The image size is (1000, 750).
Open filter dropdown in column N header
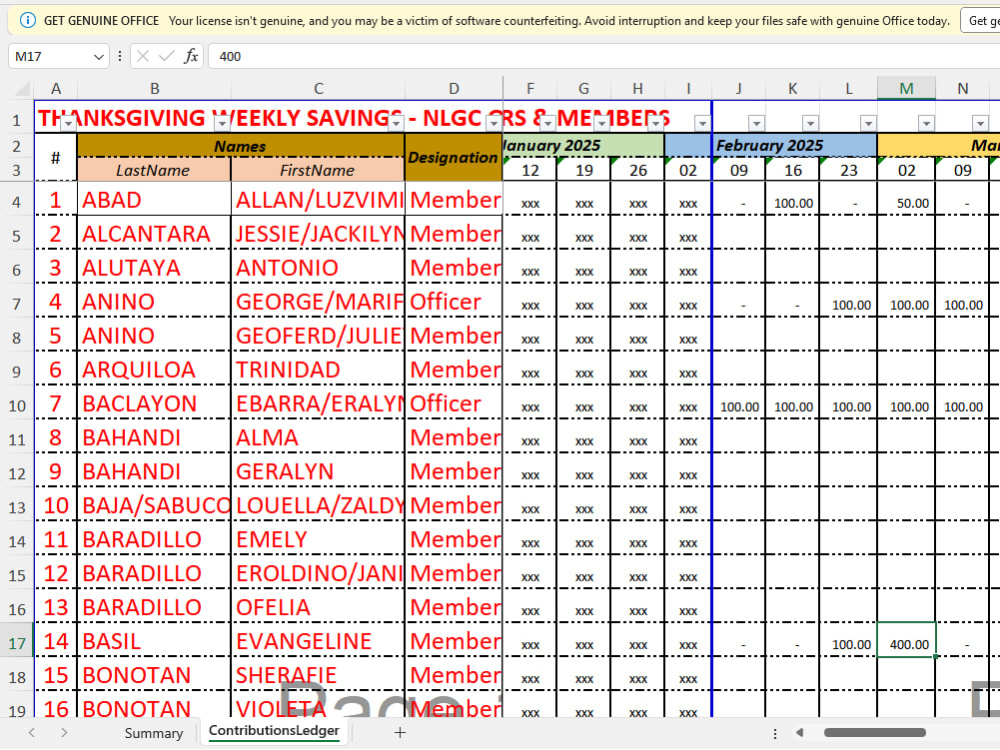pos(980,122)
